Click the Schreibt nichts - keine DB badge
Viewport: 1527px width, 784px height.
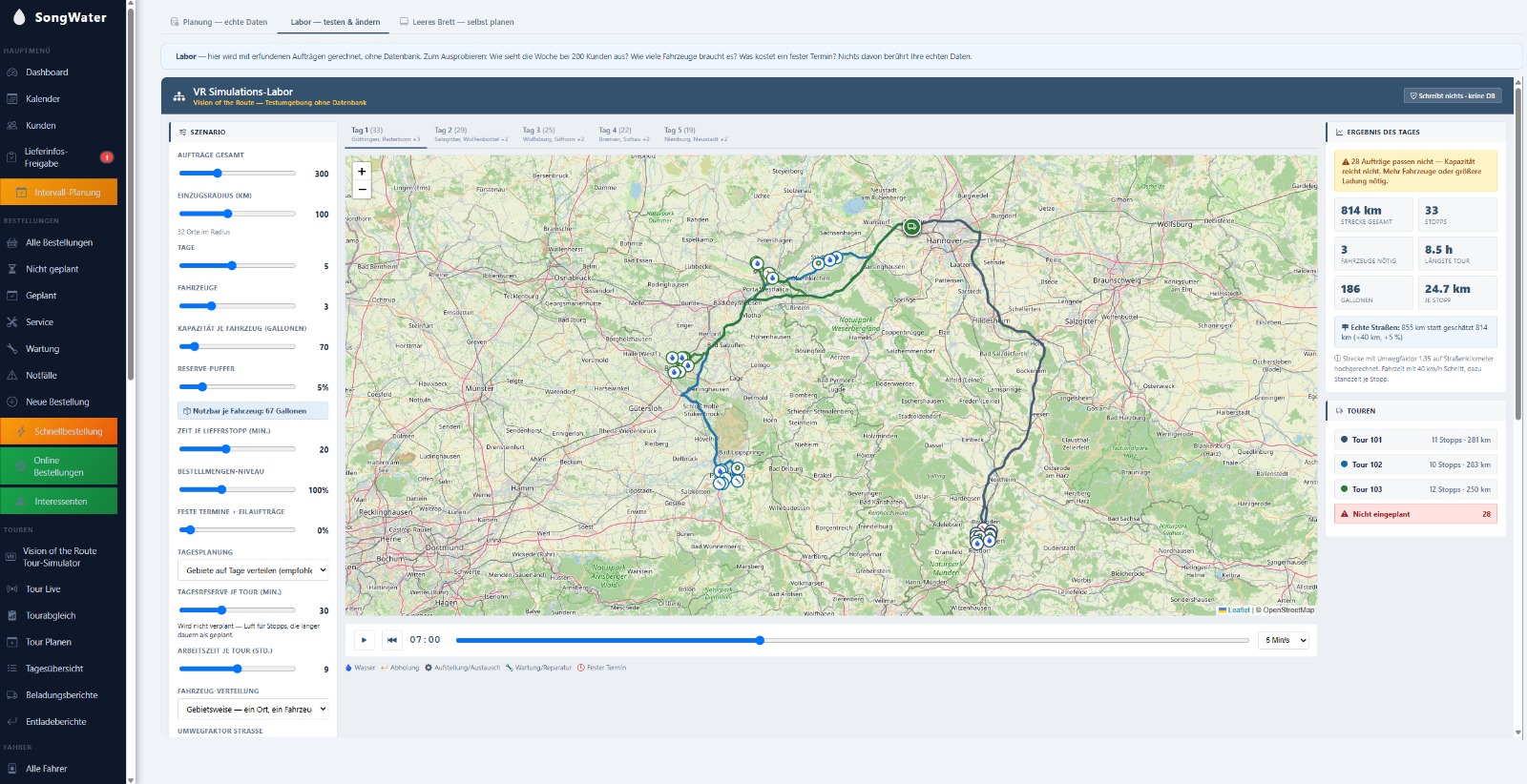pos(1453,95)
